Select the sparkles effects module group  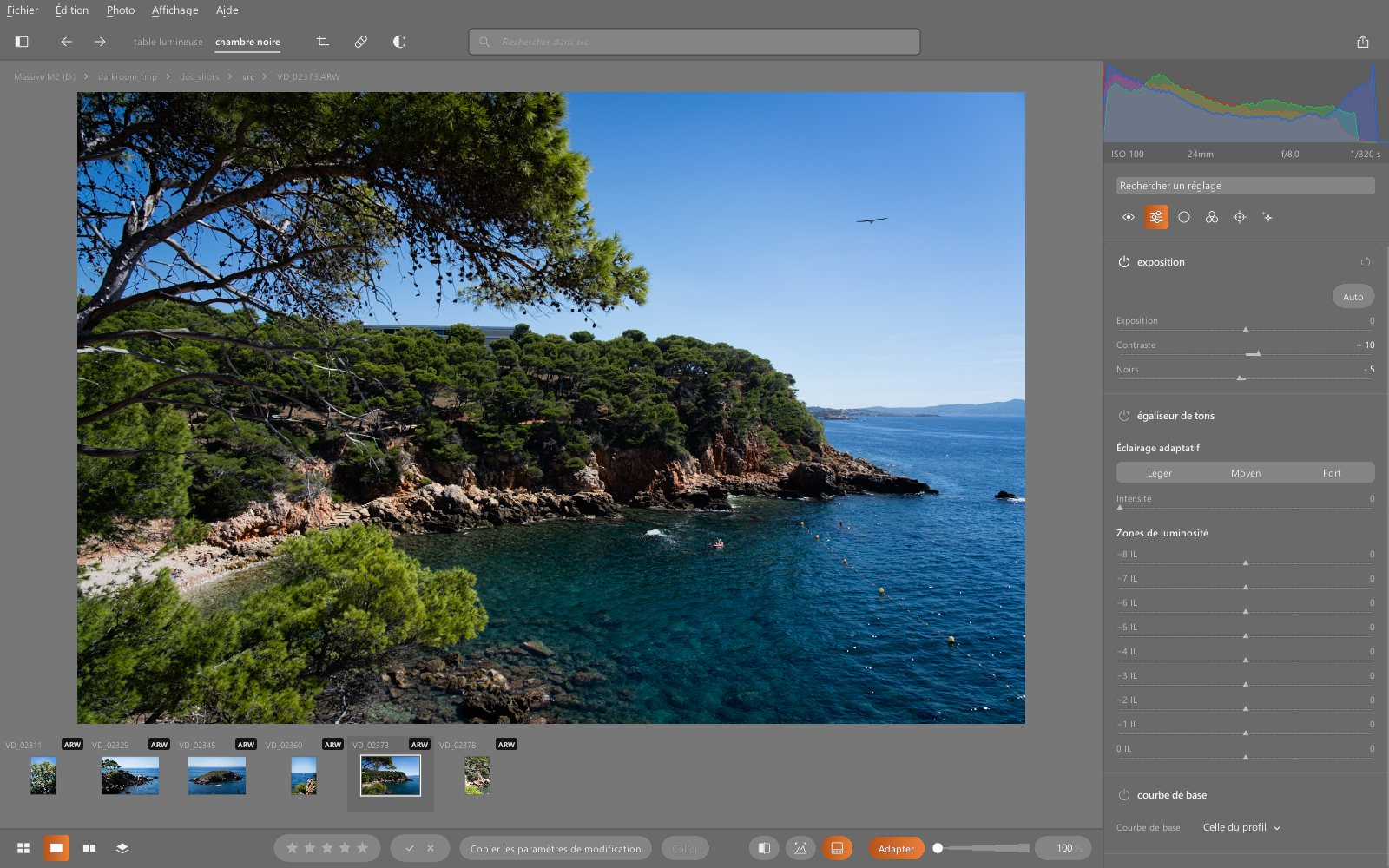(1267, 217)
